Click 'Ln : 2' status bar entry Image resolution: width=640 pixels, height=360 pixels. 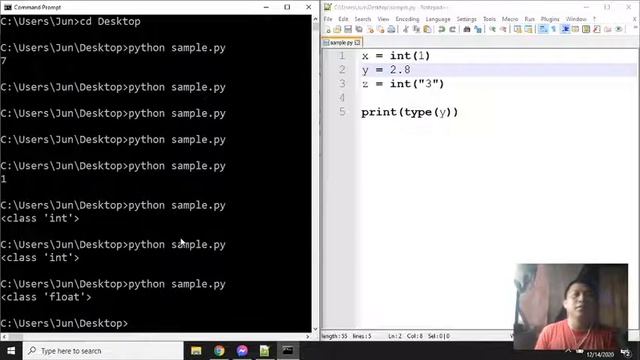click(x=395, y=336)
